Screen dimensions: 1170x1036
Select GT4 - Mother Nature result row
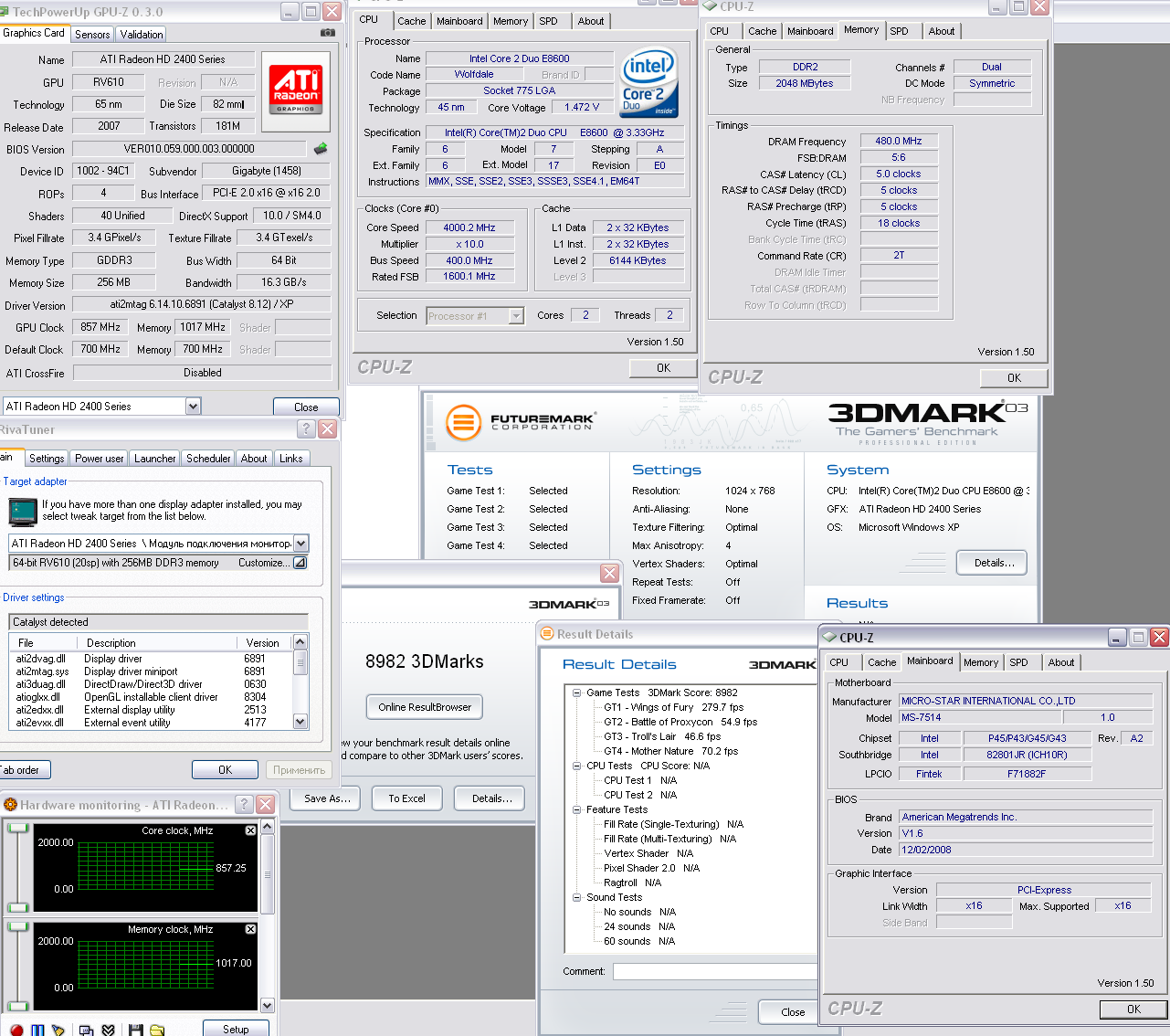tap(670, 751)
